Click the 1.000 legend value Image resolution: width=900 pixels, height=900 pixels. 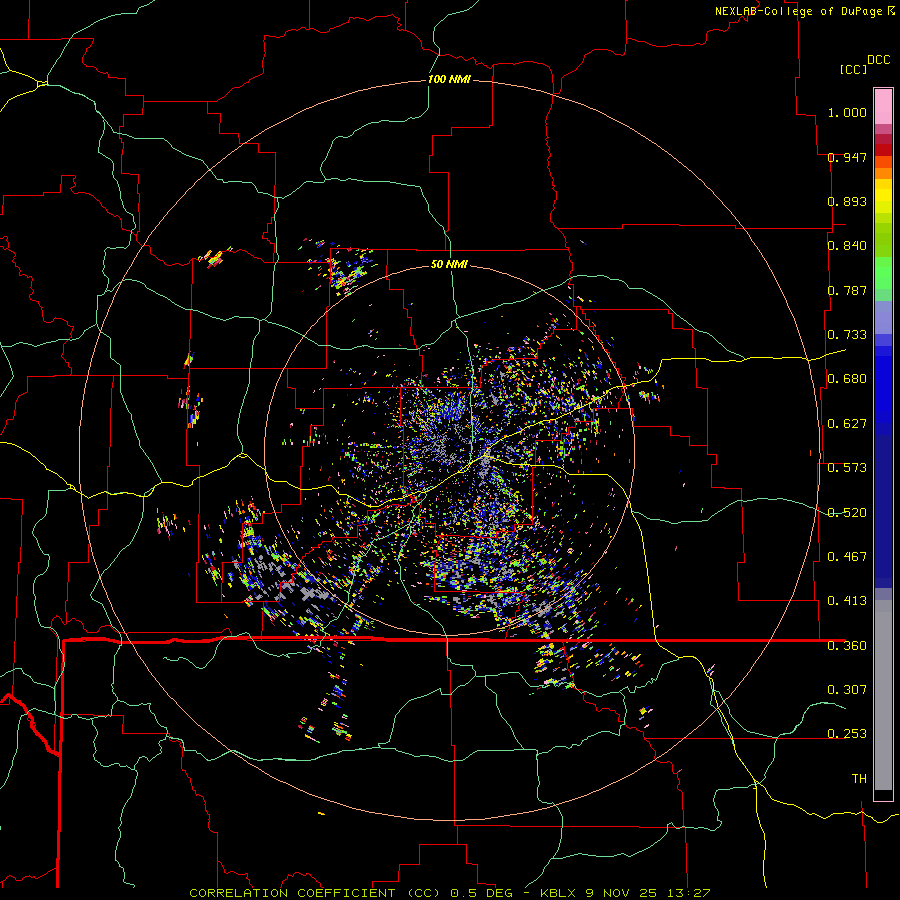coord(847,112)
